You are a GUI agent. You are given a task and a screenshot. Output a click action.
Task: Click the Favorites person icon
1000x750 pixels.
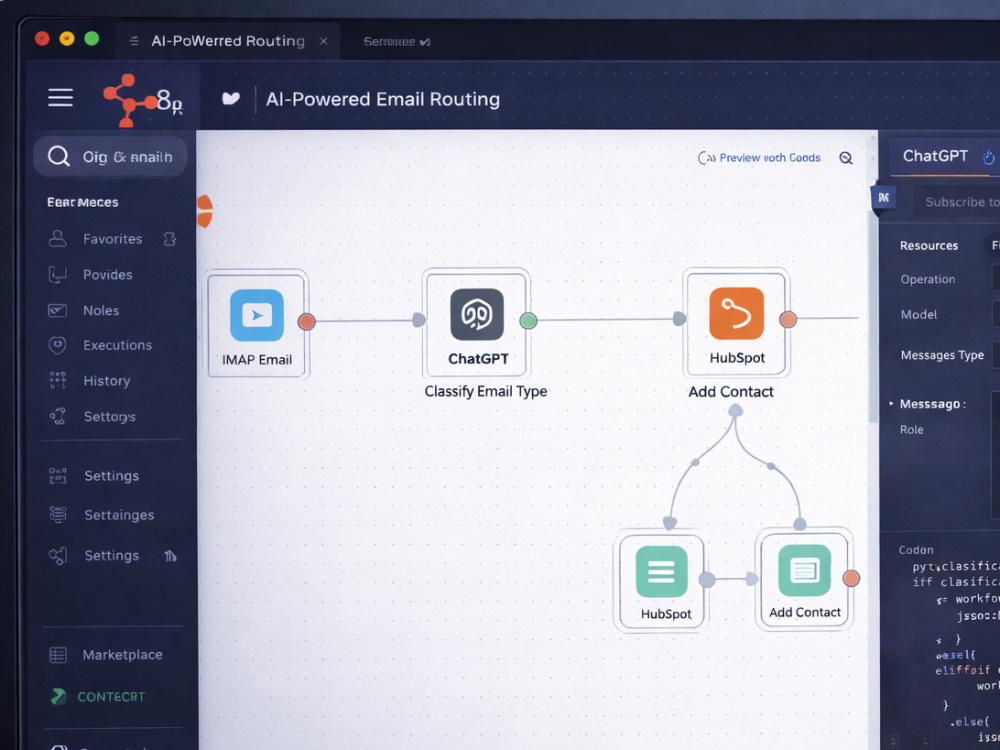[57, 239]
